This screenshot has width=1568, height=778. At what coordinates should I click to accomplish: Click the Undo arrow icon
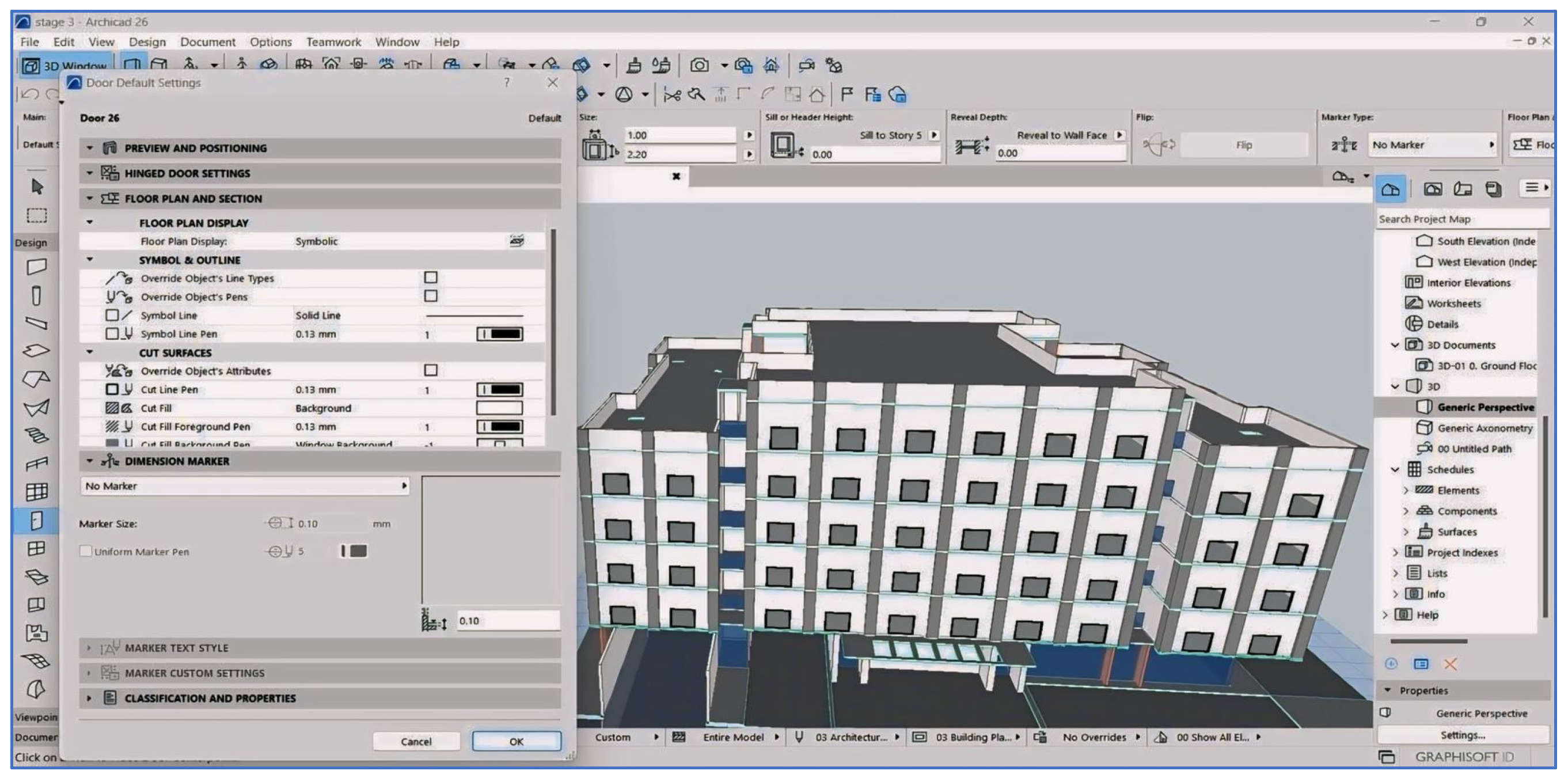30,94
